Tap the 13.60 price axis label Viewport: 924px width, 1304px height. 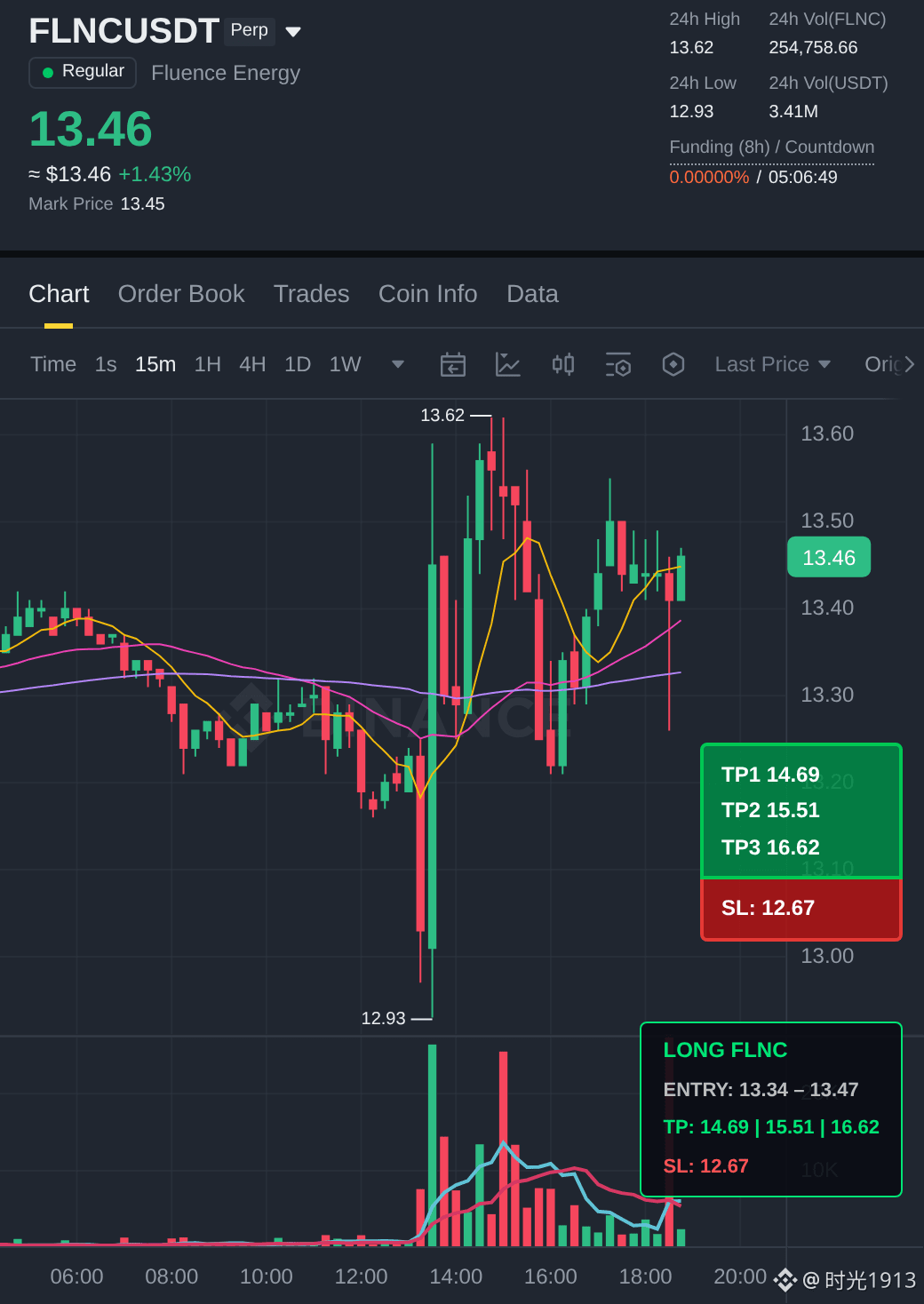click(827, 433)
